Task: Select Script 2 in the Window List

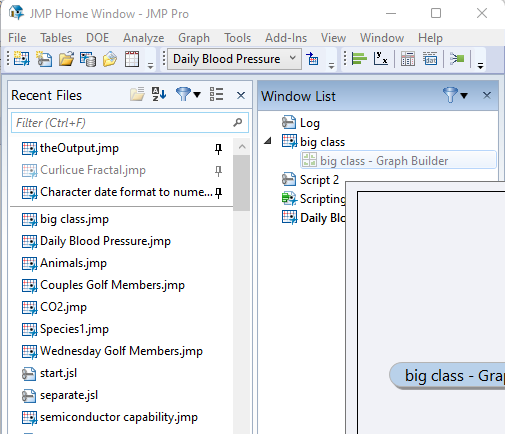Action: click(319, 180)
